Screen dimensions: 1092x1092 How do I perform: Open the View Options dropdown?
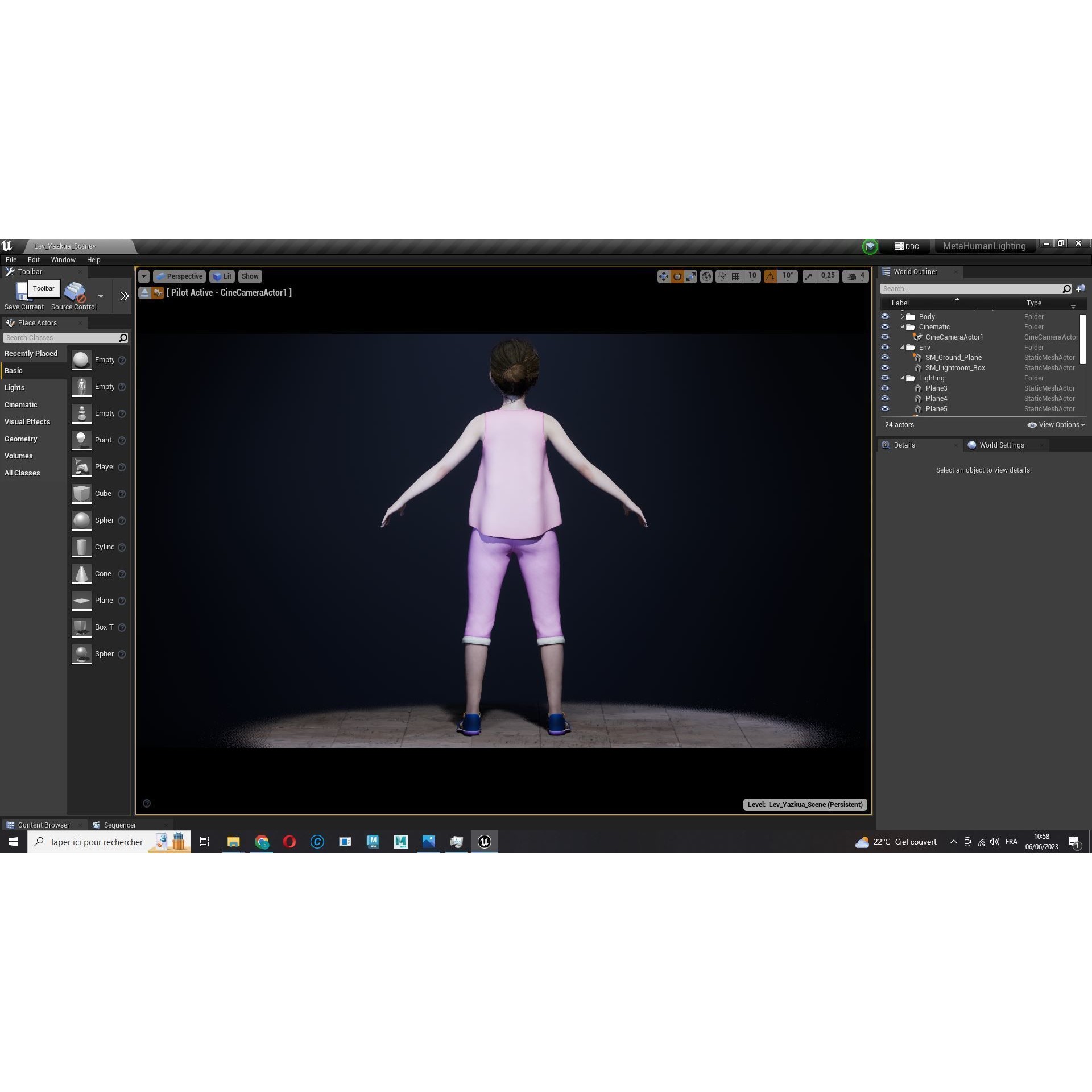click(1056, 425)
